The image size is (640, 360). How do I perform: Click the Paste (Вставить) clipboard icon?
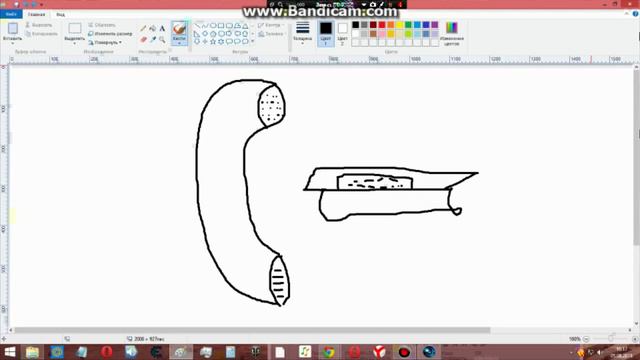point(13,28)
